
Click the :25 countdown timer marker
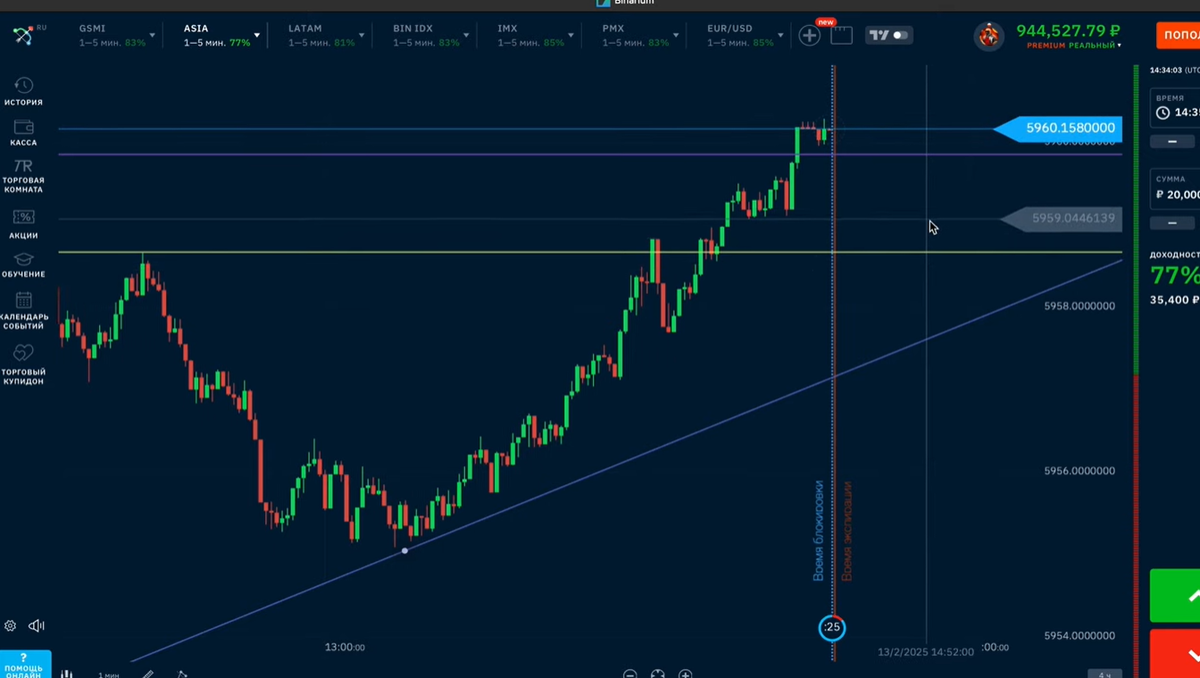coord(832,628)
